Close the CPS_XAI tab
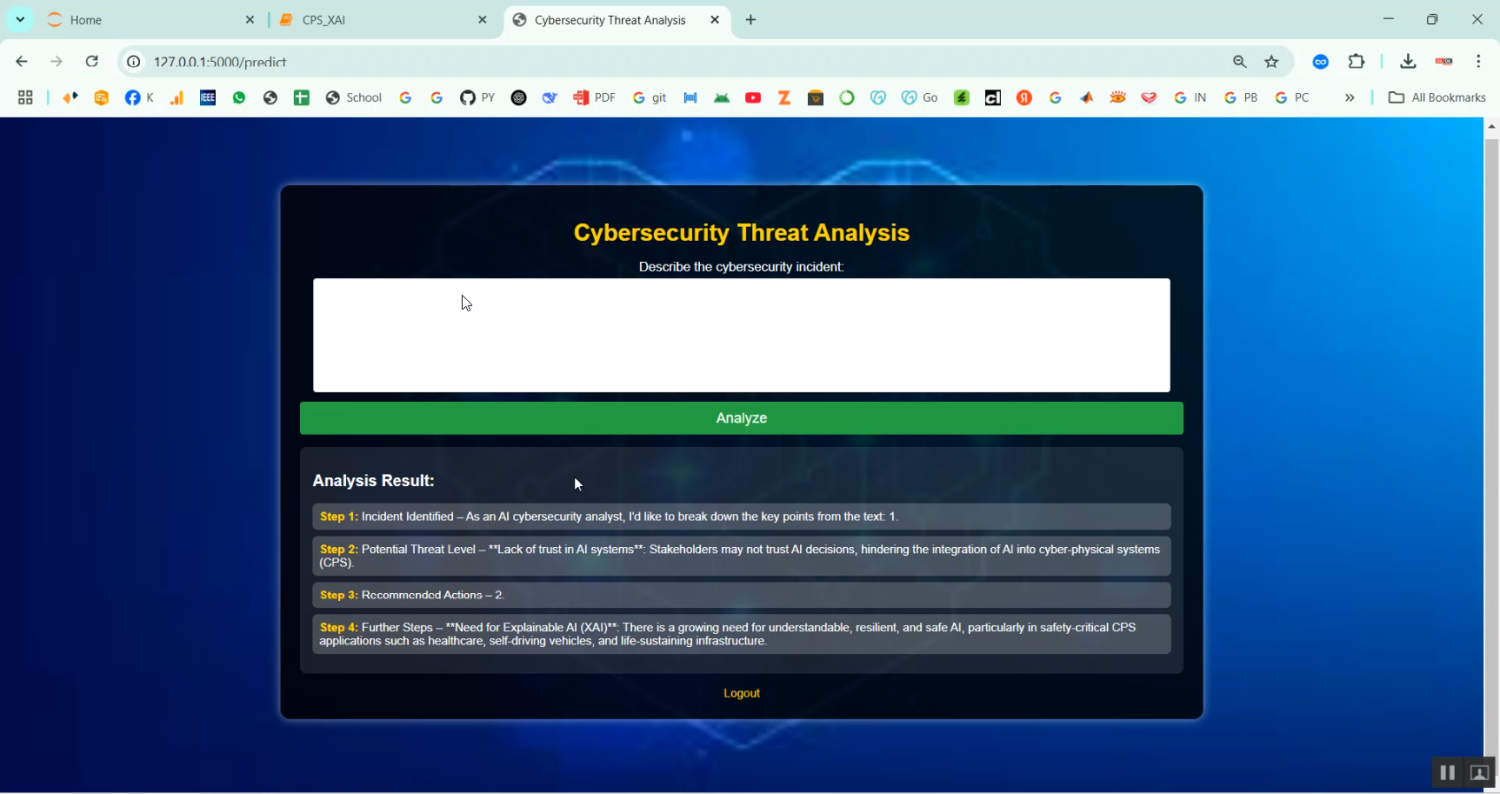 [482, 20]
